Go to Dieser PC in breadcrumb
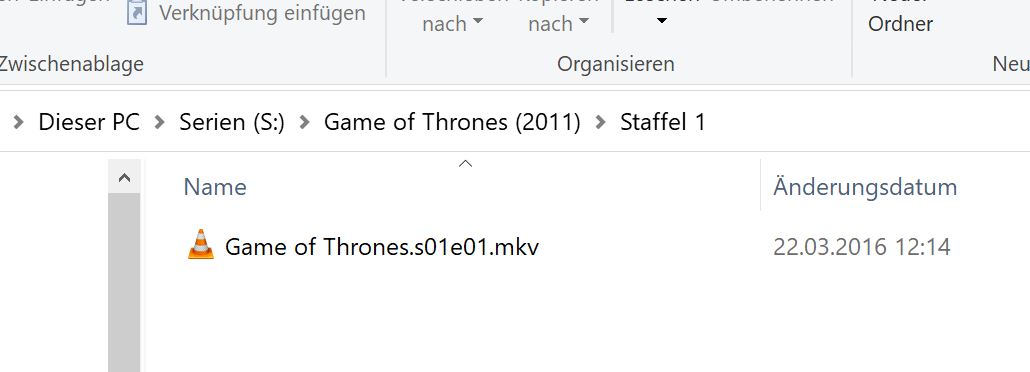Image resolution: width=1030 pixels, height=372 pixels. 89,122
